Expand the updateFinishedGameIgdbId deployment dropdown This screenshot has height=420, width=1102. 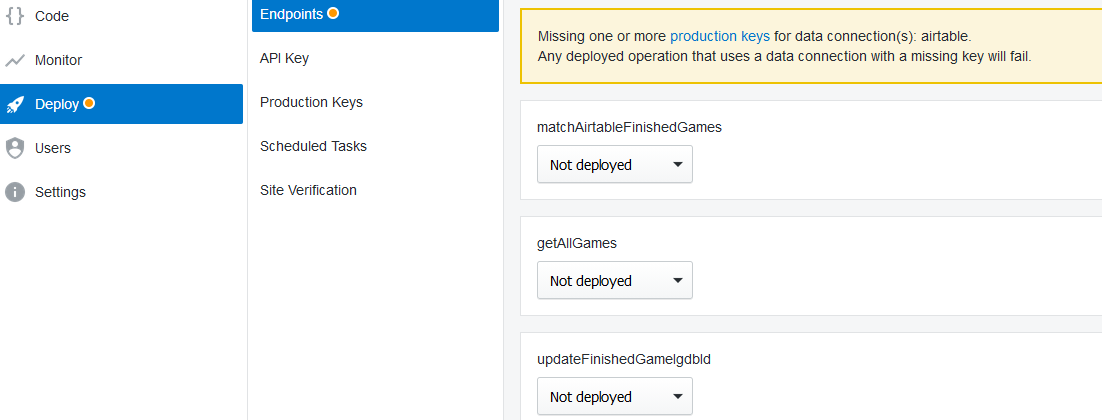pyautogui.click(x=614, y=397)
